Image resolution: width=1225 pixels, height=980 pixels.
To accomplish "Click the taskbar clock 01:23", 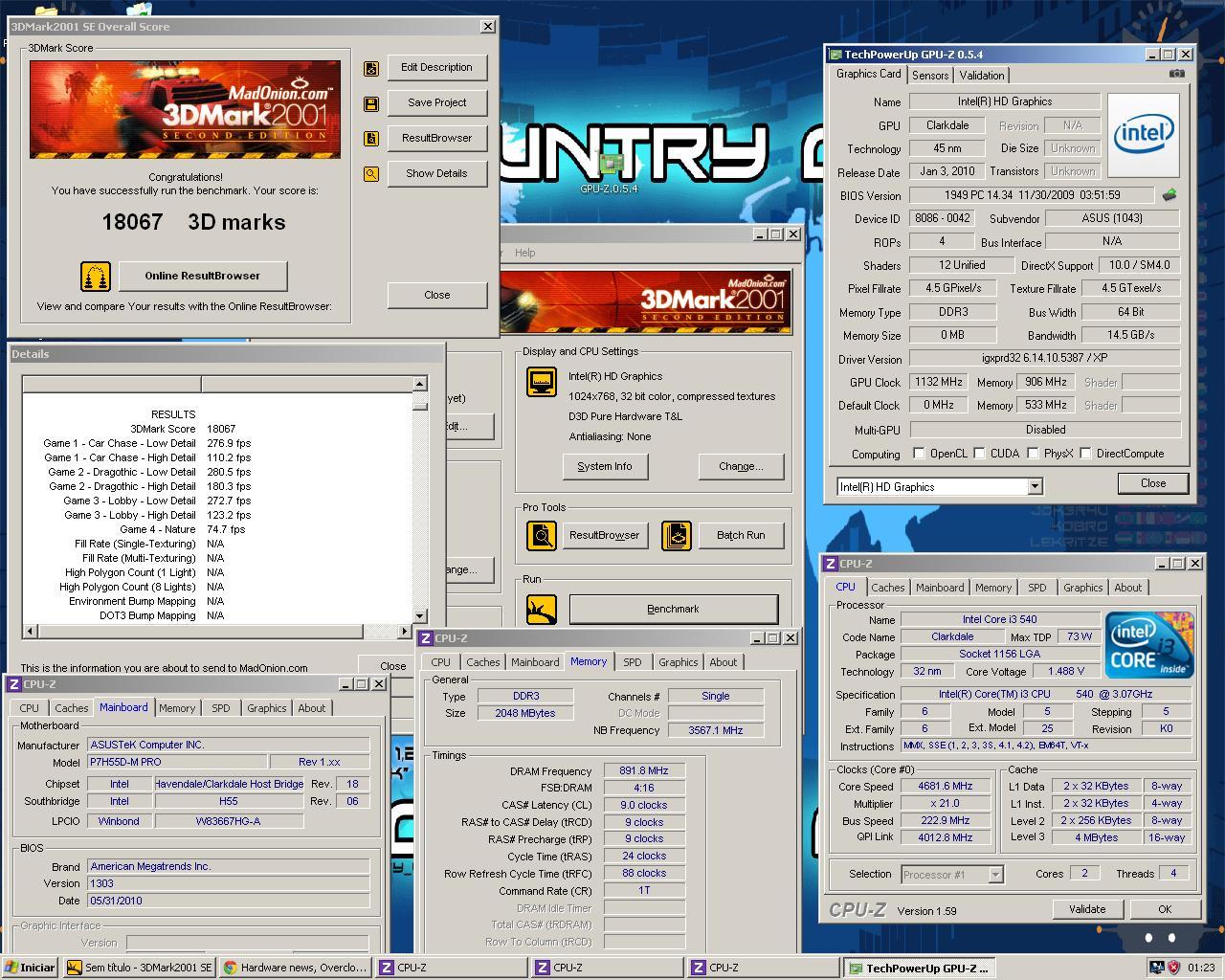I will click(x=1201, y=968).
